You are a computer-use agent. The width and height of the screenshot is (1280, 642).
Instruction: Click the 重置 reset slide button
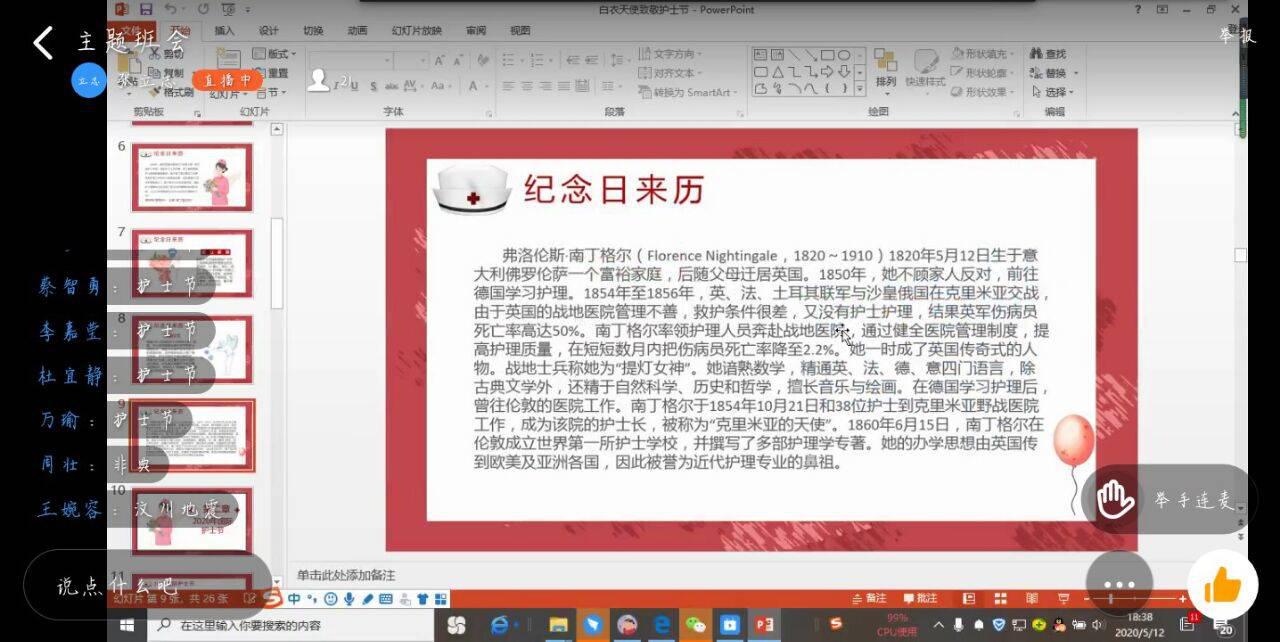tap(270, 73)
